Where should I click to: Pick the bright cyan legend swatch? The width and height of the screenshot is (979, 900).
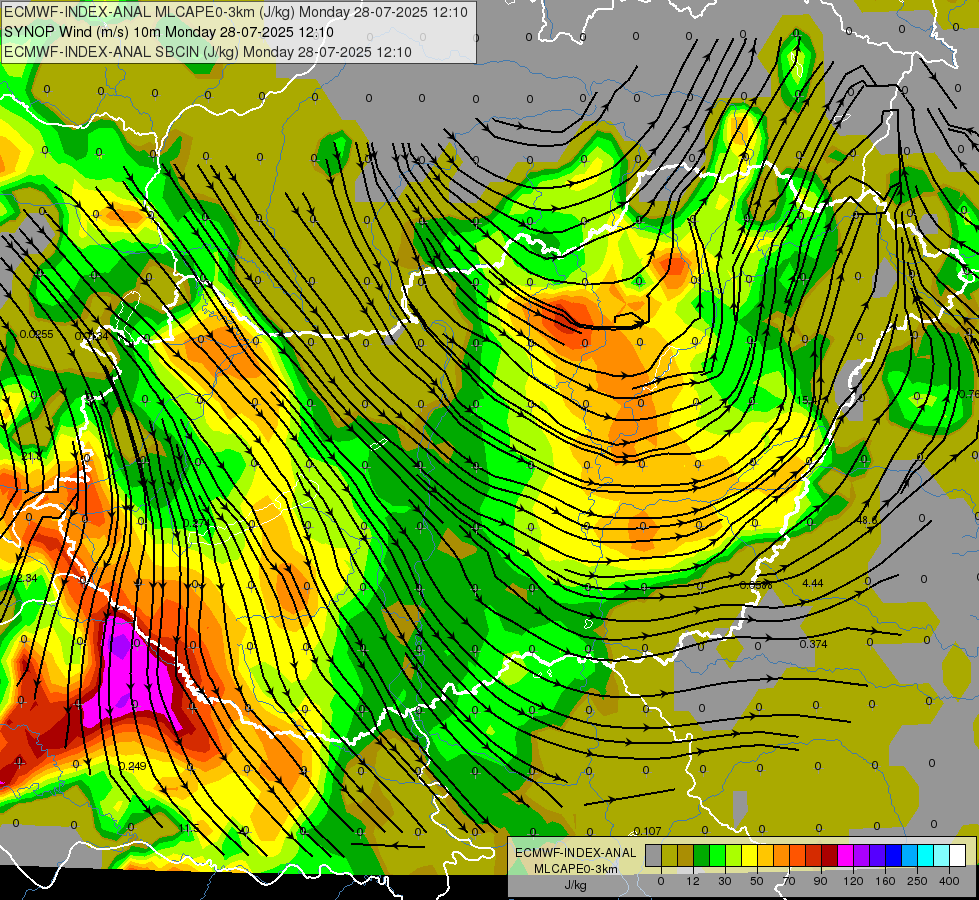click(x=925, y=855)
